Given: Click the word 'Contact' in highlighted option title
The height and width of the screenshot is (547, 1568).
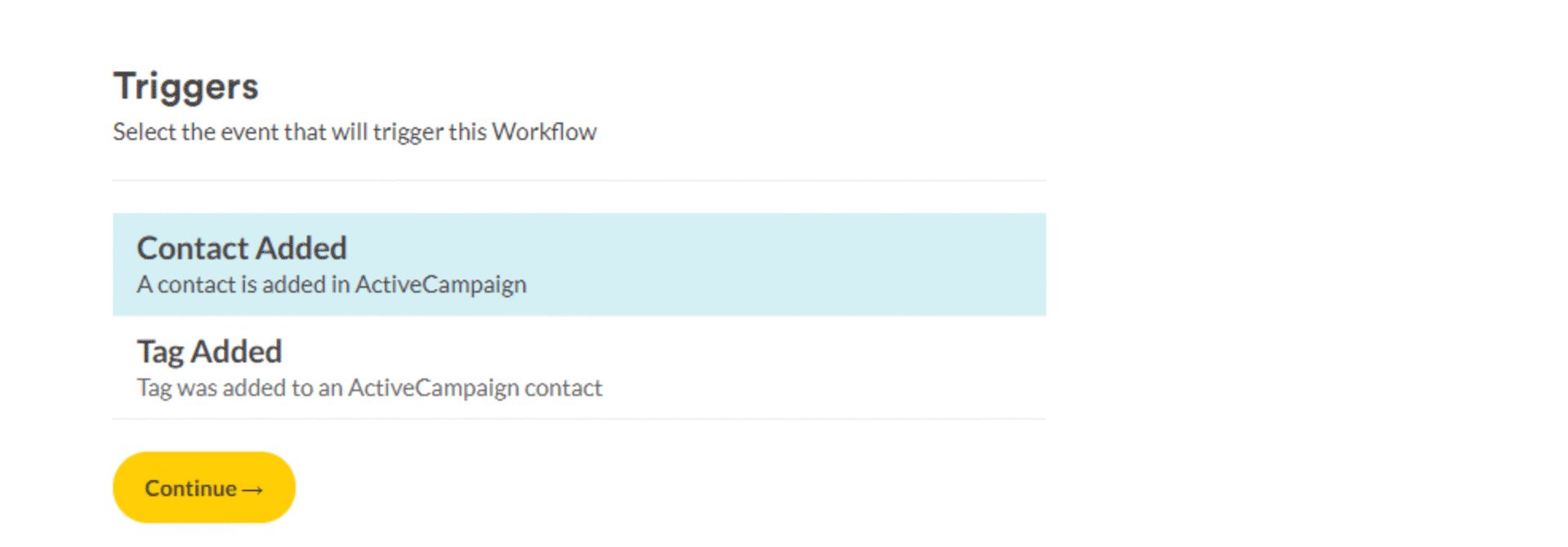Looking at the screenshot, I should (x=191, y=248).
